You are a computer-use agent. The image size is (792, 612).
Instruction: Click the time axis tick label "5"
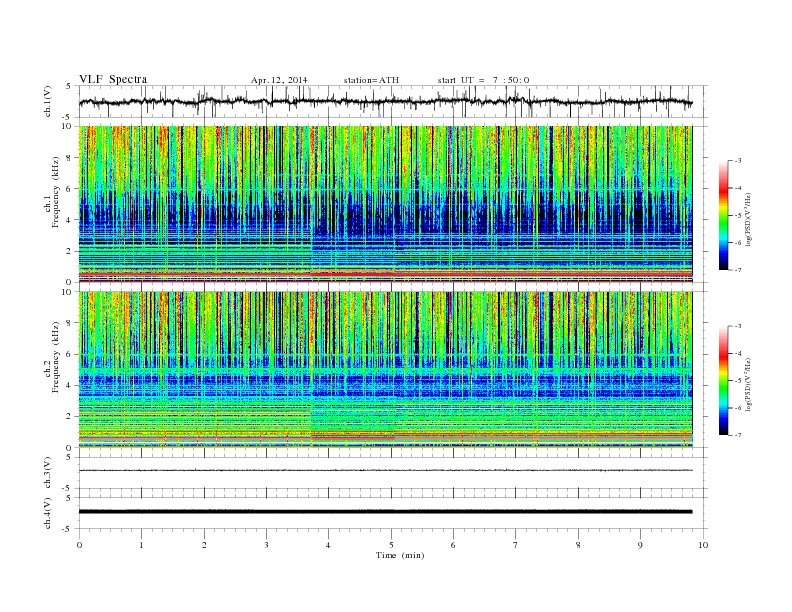tap(391, 545)
